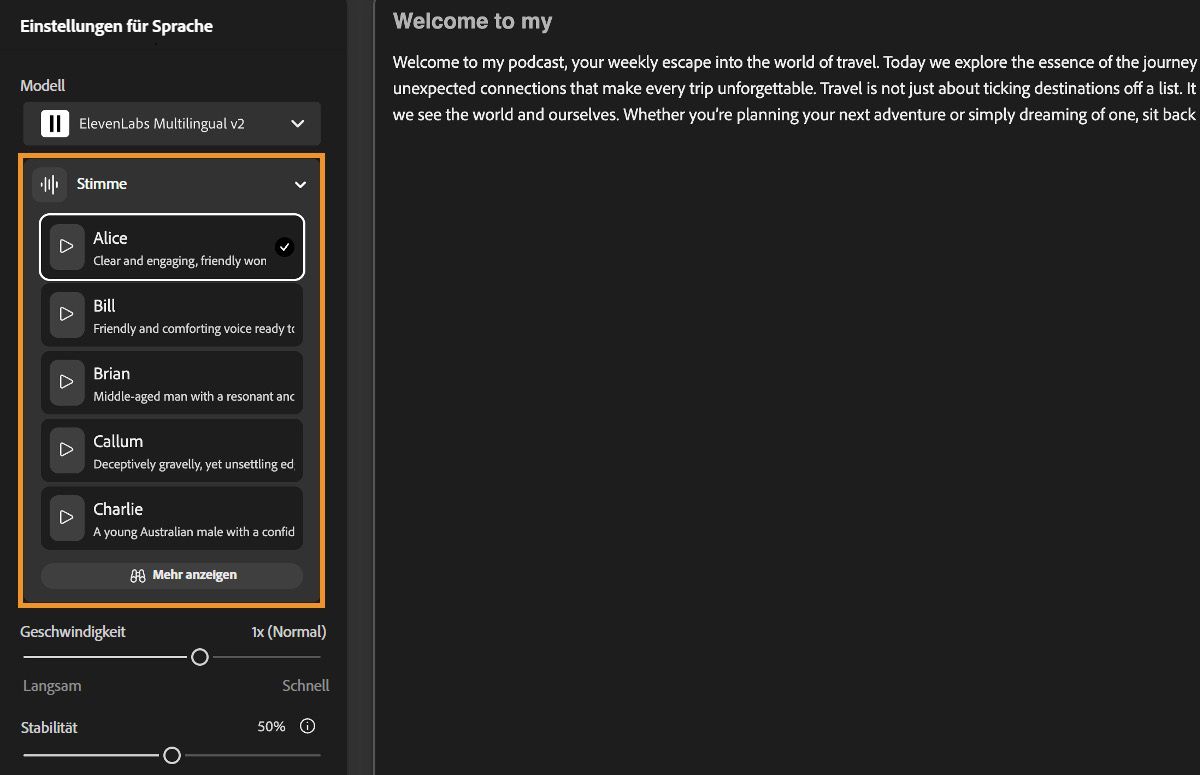
Task: Play Bill voice preview
Action: pos(67,314)
